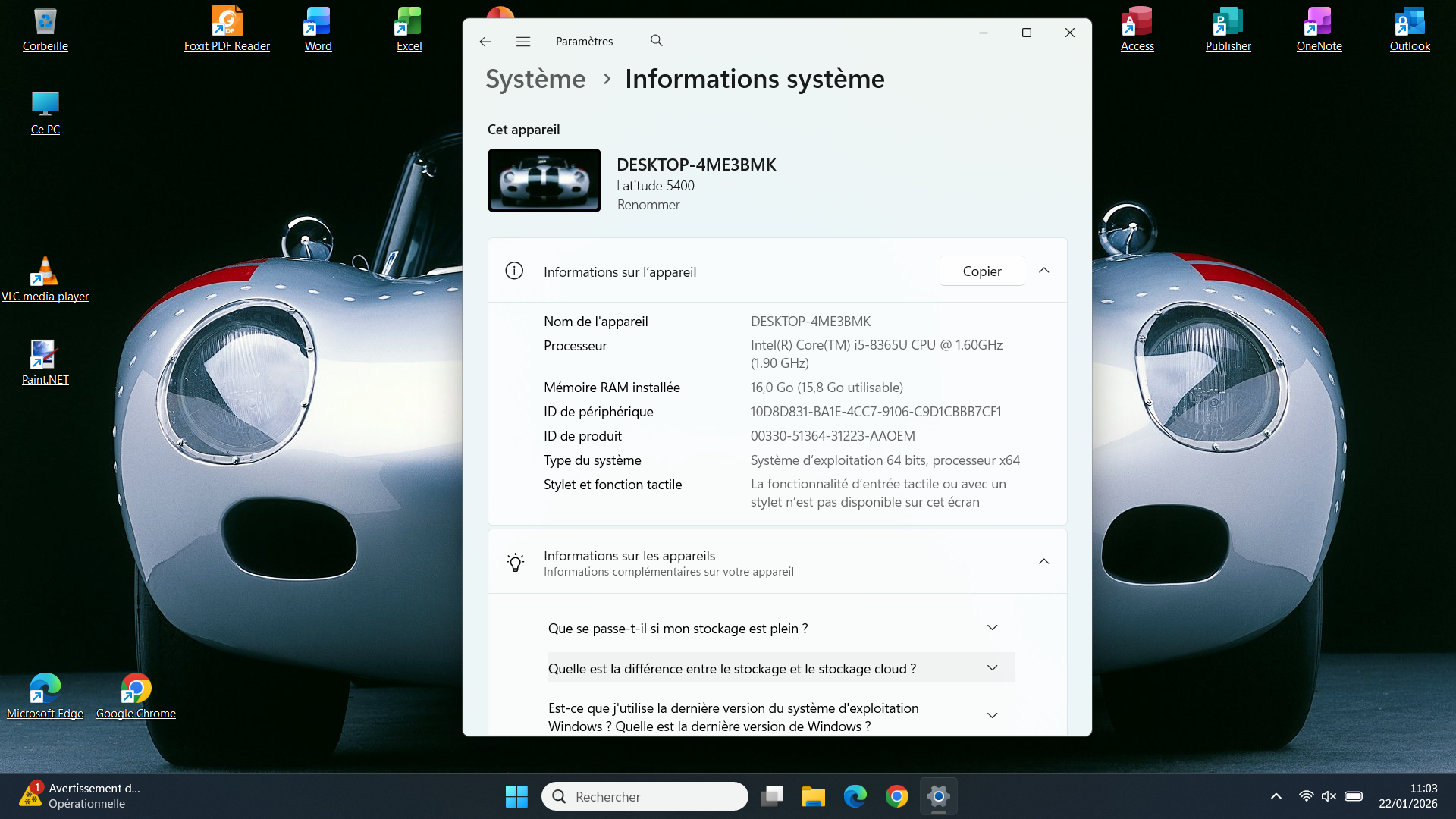1456x819 pixels.
Task: Click the Nom de l'appareil value DESKTOP-4ME3BMK
Action: 811,322
